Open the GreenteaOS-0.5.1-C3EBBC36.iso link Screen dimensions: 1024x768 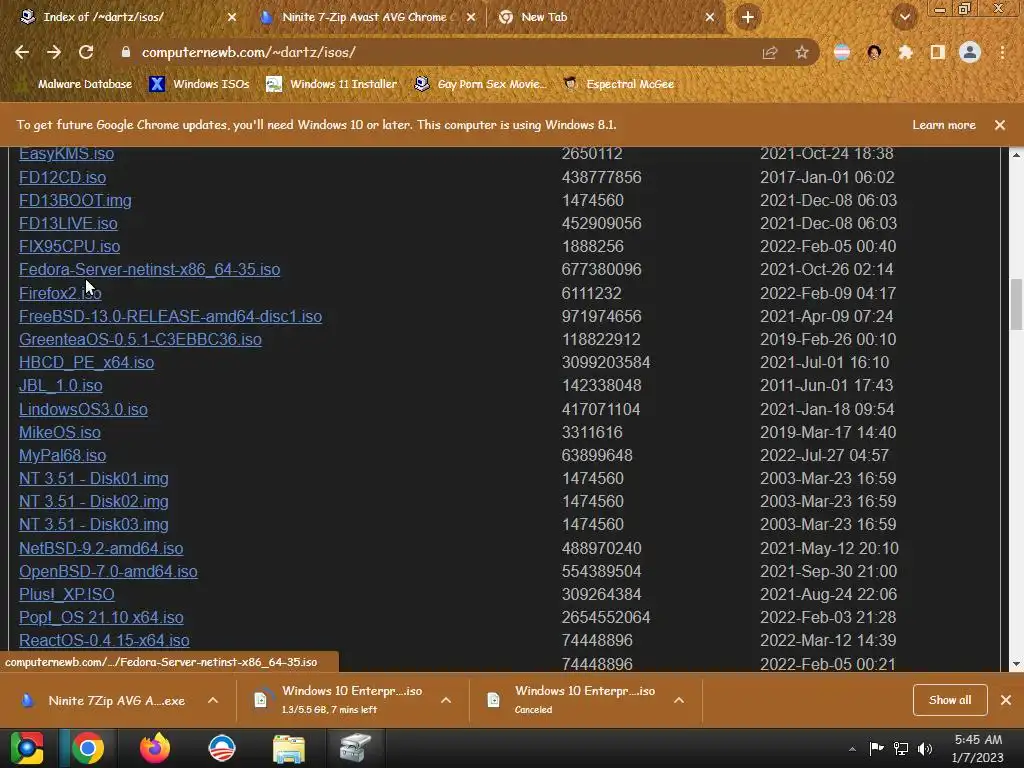pos(140,340)
